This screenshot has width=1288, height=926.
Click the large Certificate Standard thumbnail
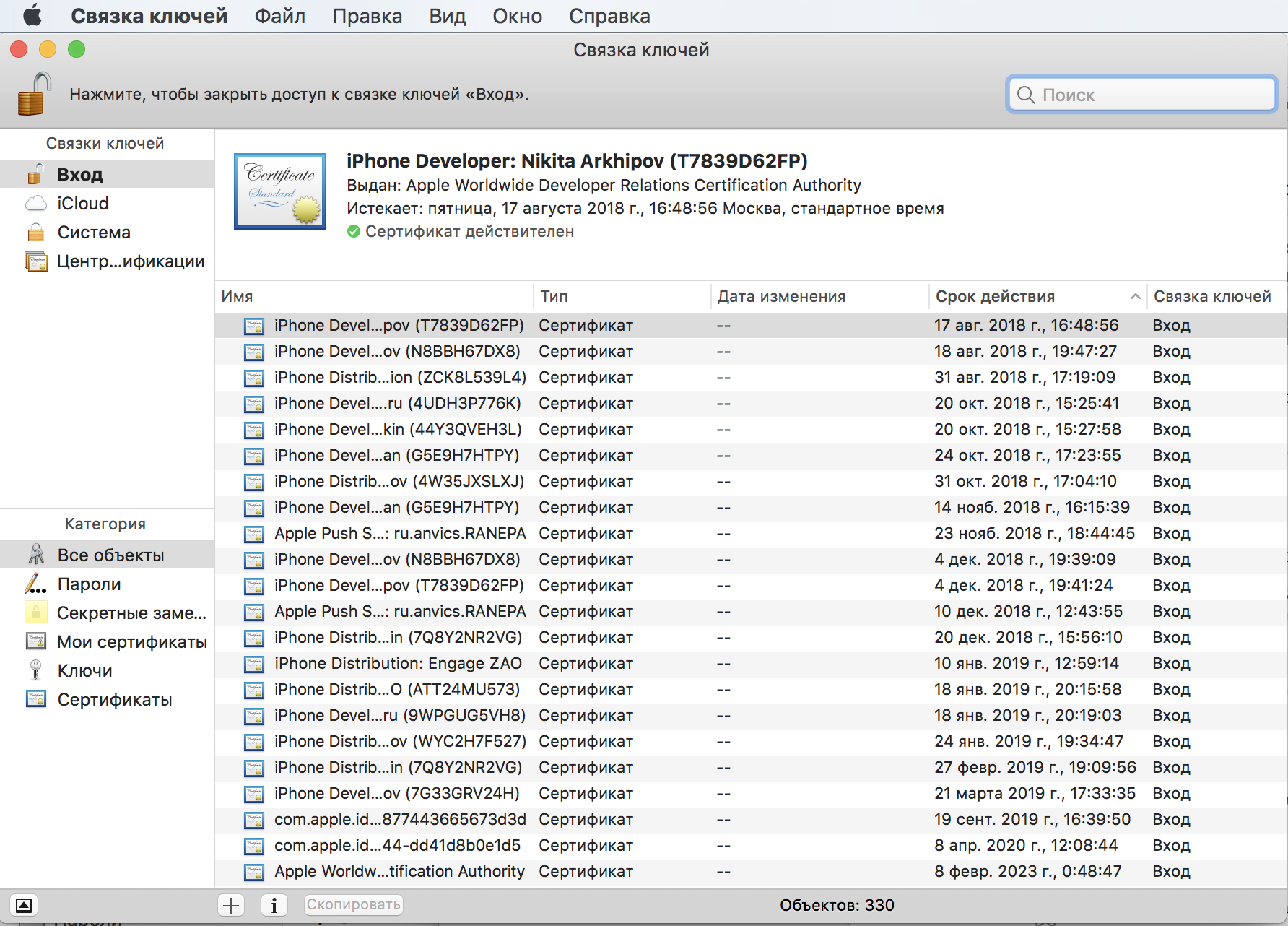coord(280,191)
